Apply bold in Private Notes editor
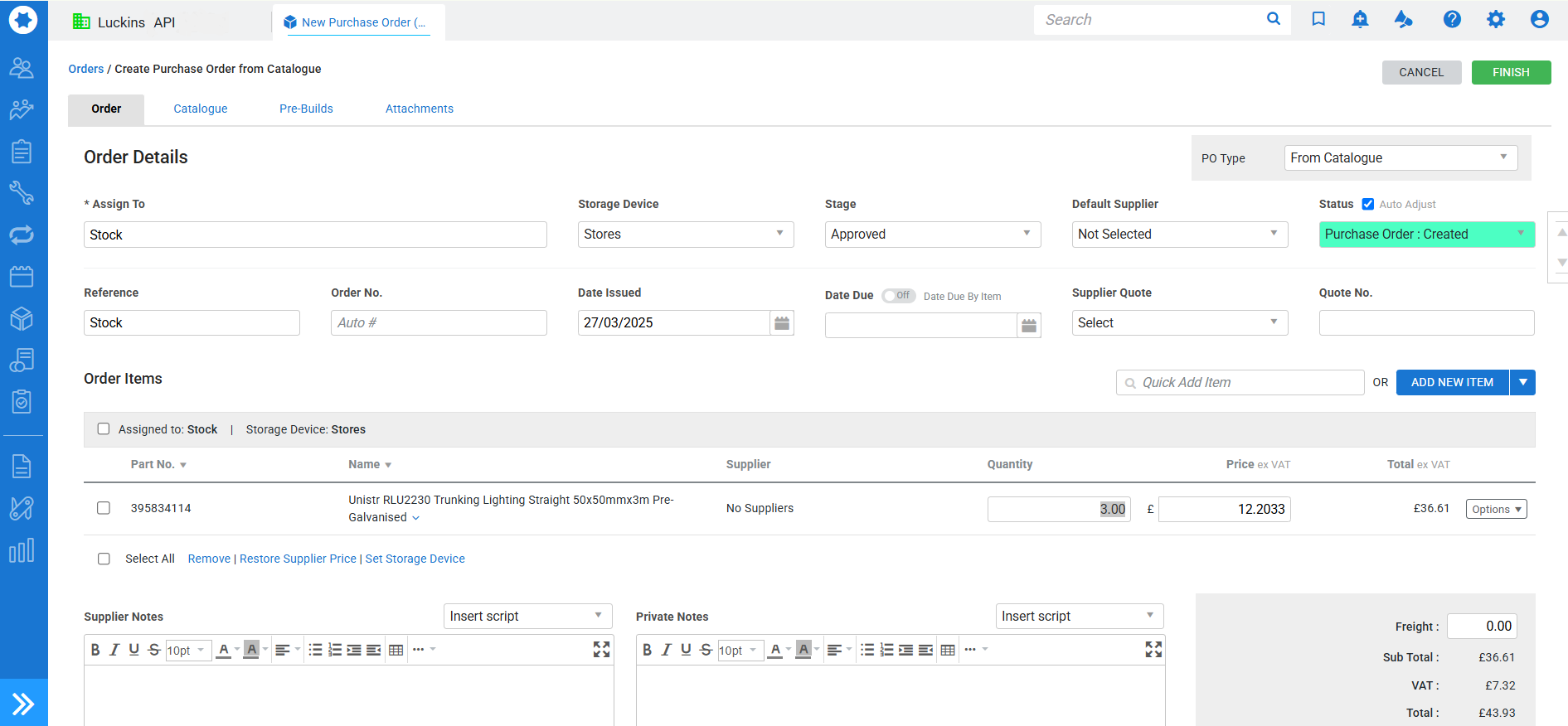The width and height of the screenshot is (1568, 726). point(647,651)
